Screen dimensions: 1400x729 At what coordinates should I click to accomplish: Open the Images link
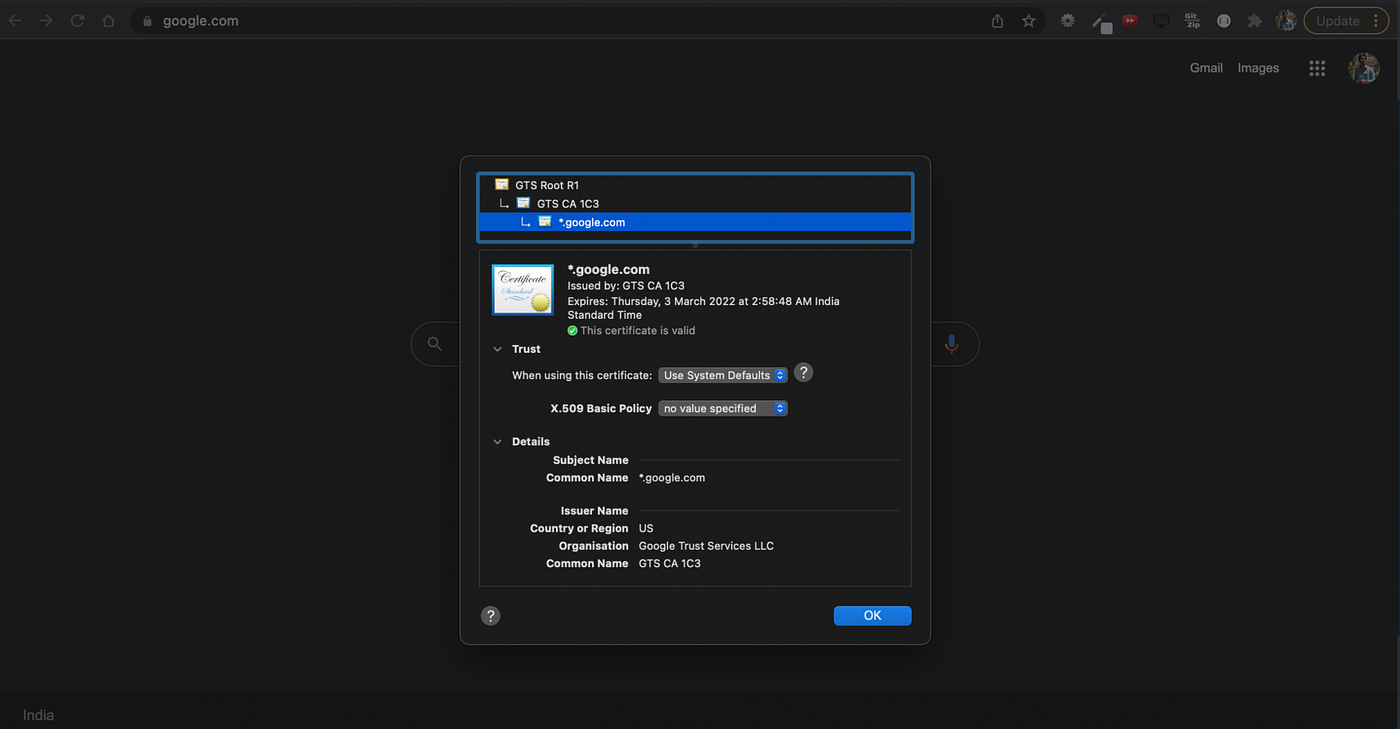(x=1258, y=68)
